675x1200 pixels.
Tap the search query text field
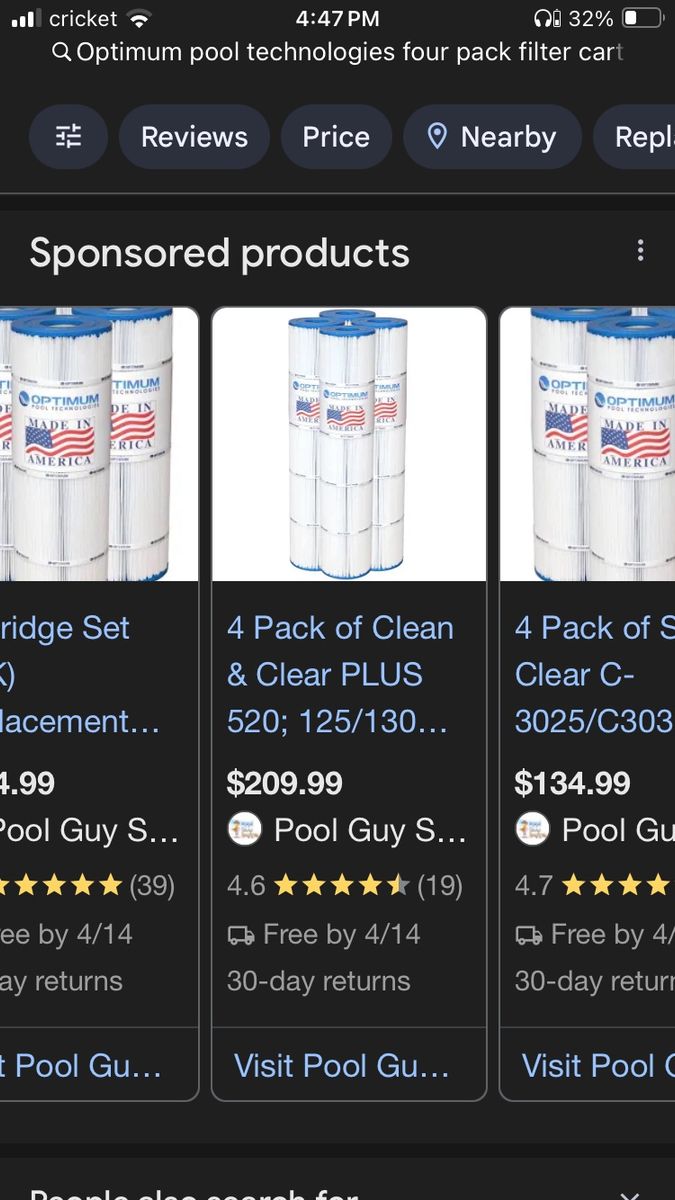[x=349, y=52]
